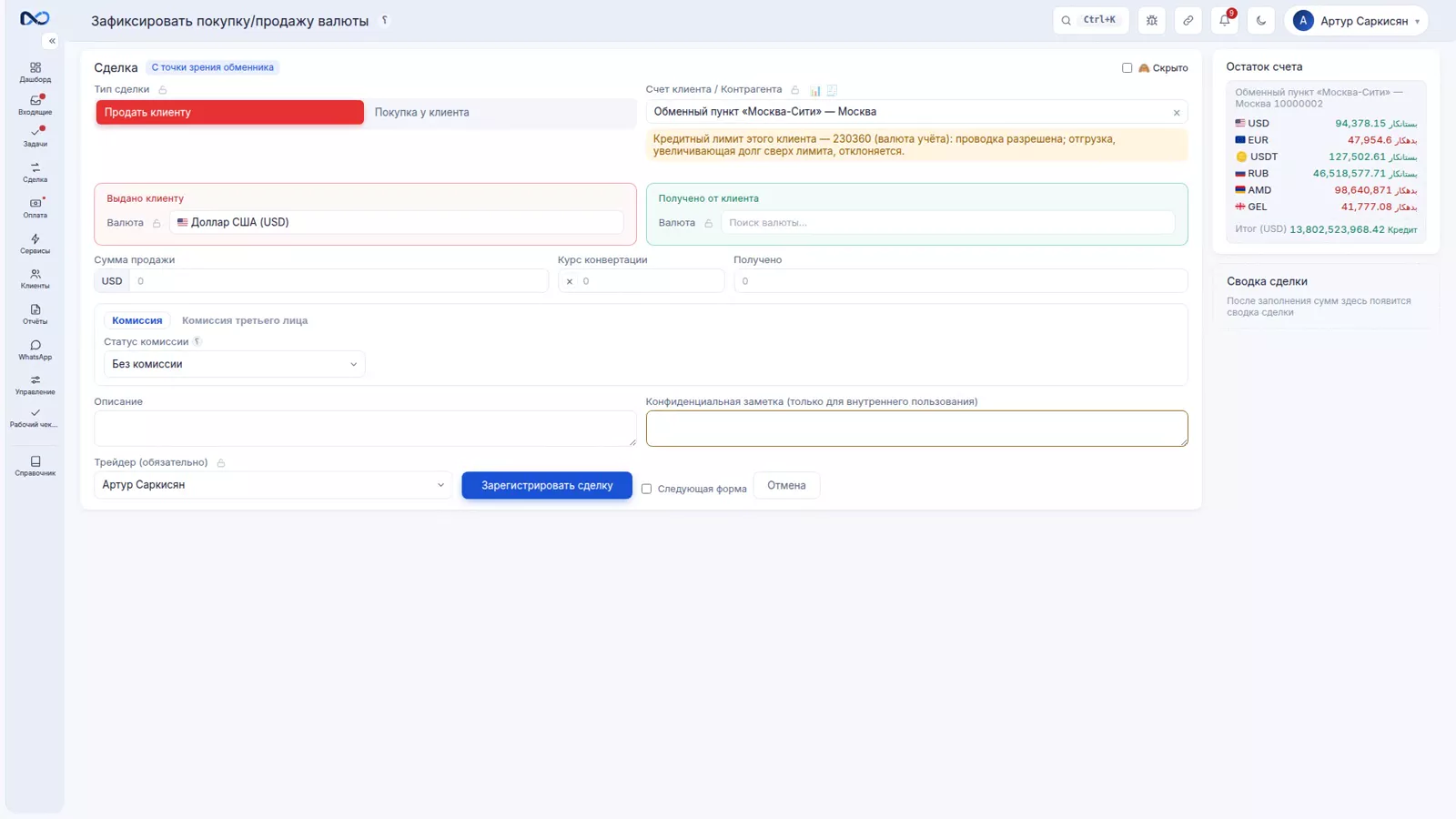1456x819 pixels.
Task: Open the Сделка sidebar section
Action: [35, 172]
